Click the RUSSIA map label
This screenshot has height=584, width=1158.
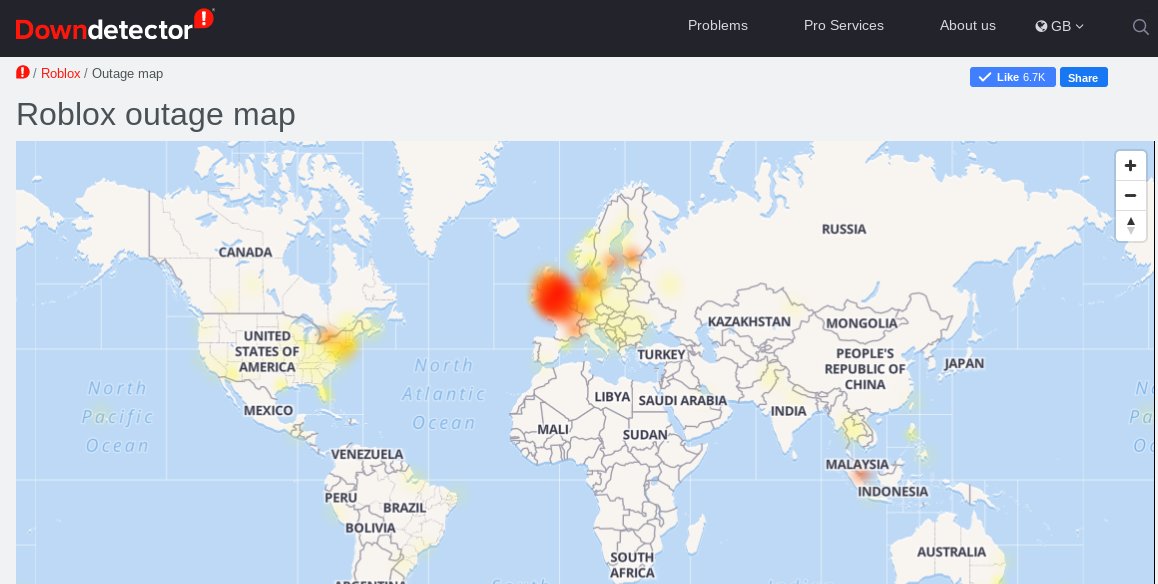point(843,230)
